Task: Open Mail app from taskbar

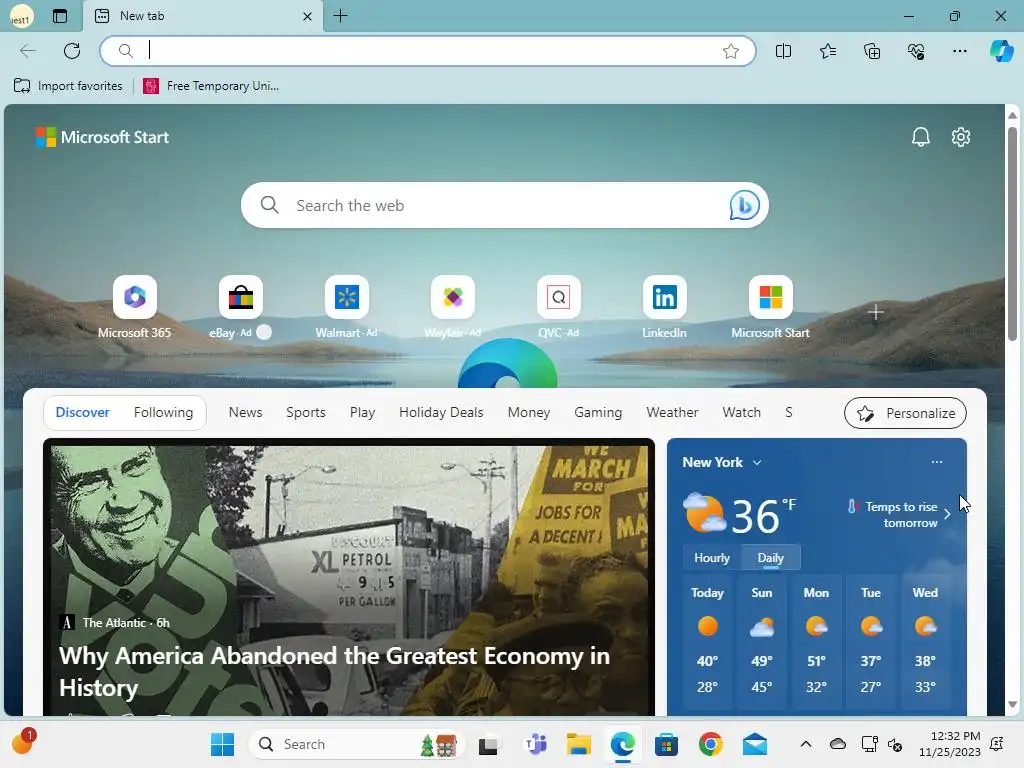Action: pyautogui.click(x=755, y=744)
